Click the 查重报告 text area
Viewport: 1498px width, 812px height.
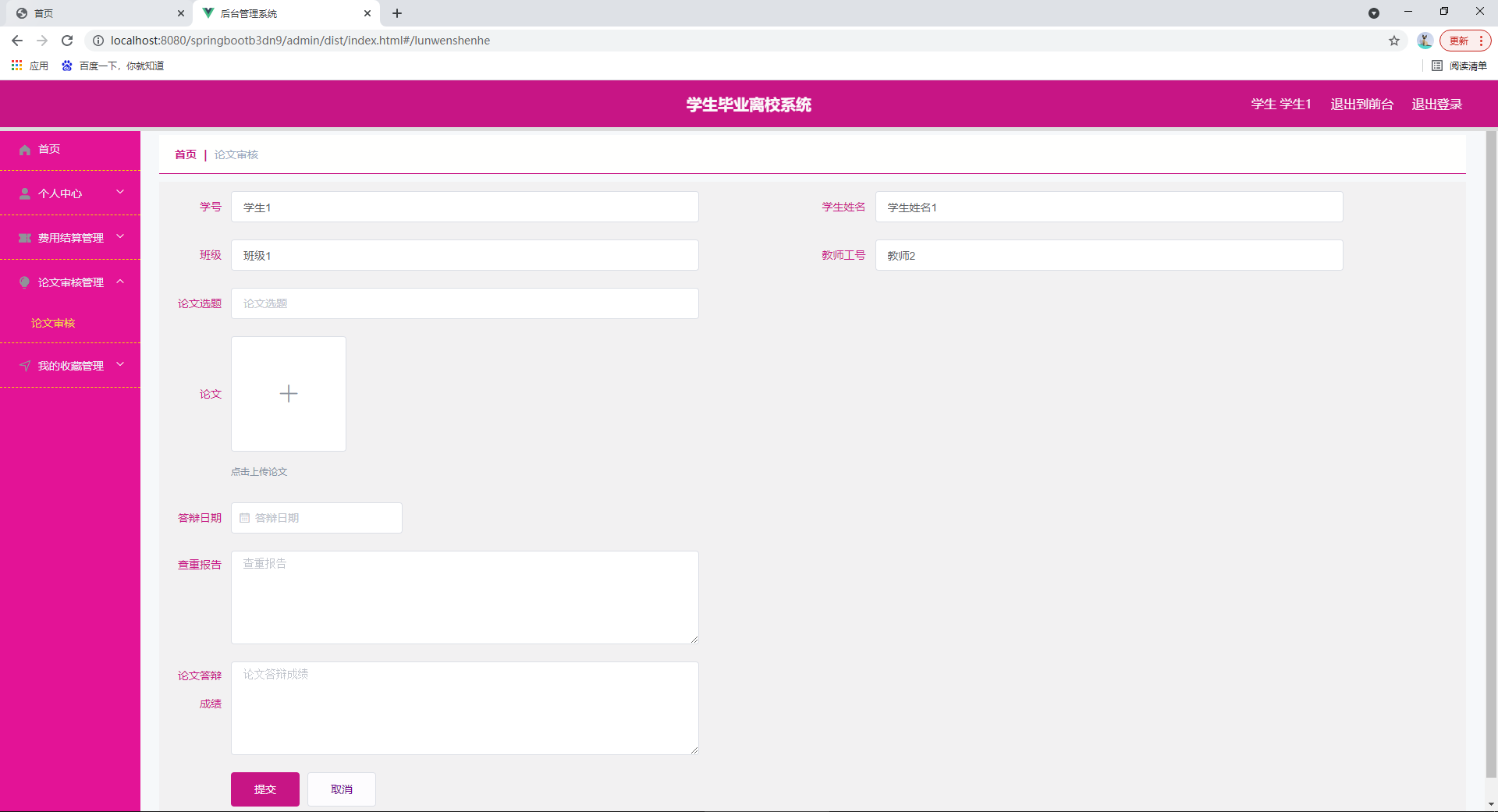(x=465, y=597)
